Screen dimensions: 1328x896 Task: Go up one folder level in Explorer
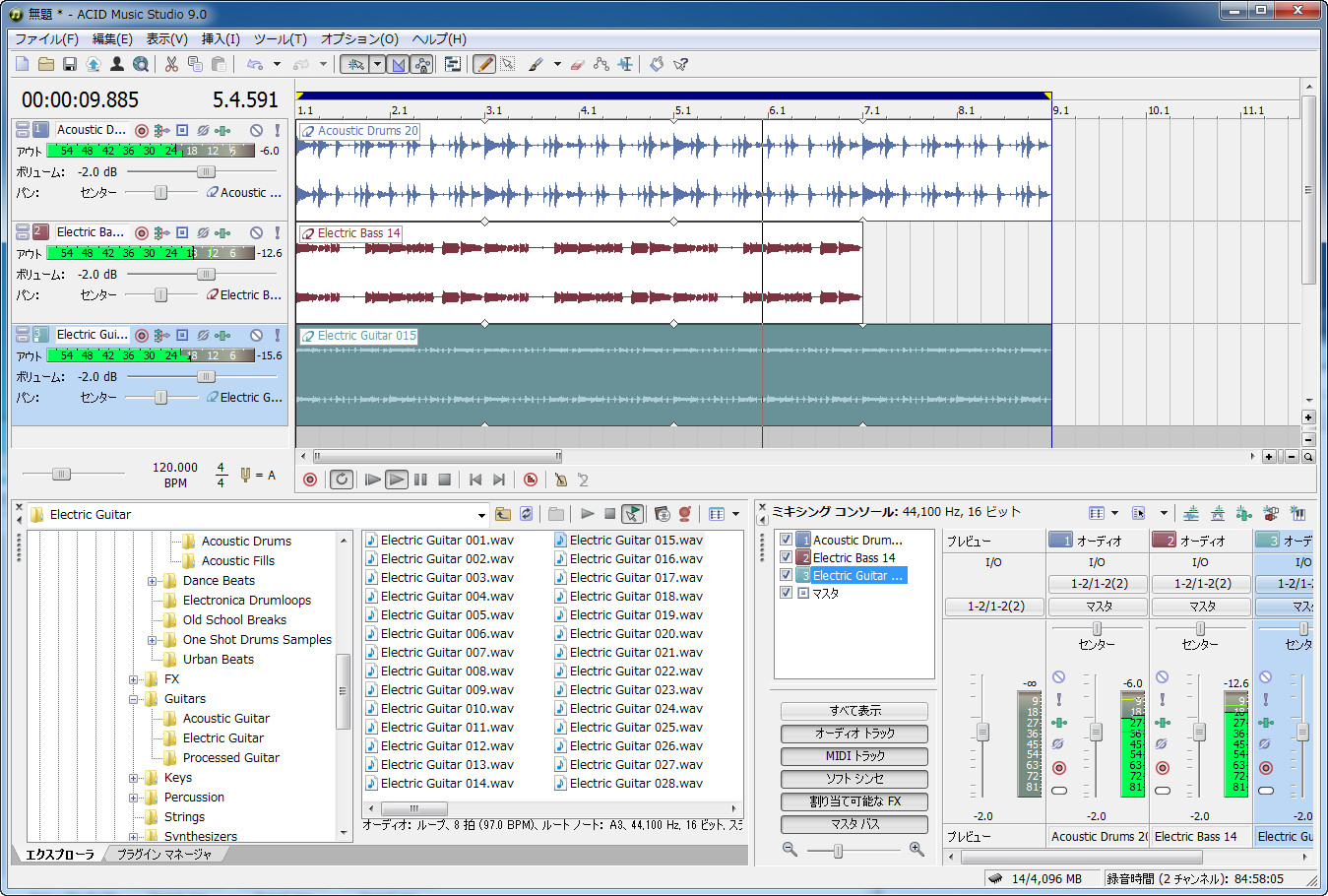click(x=503, y=514)
